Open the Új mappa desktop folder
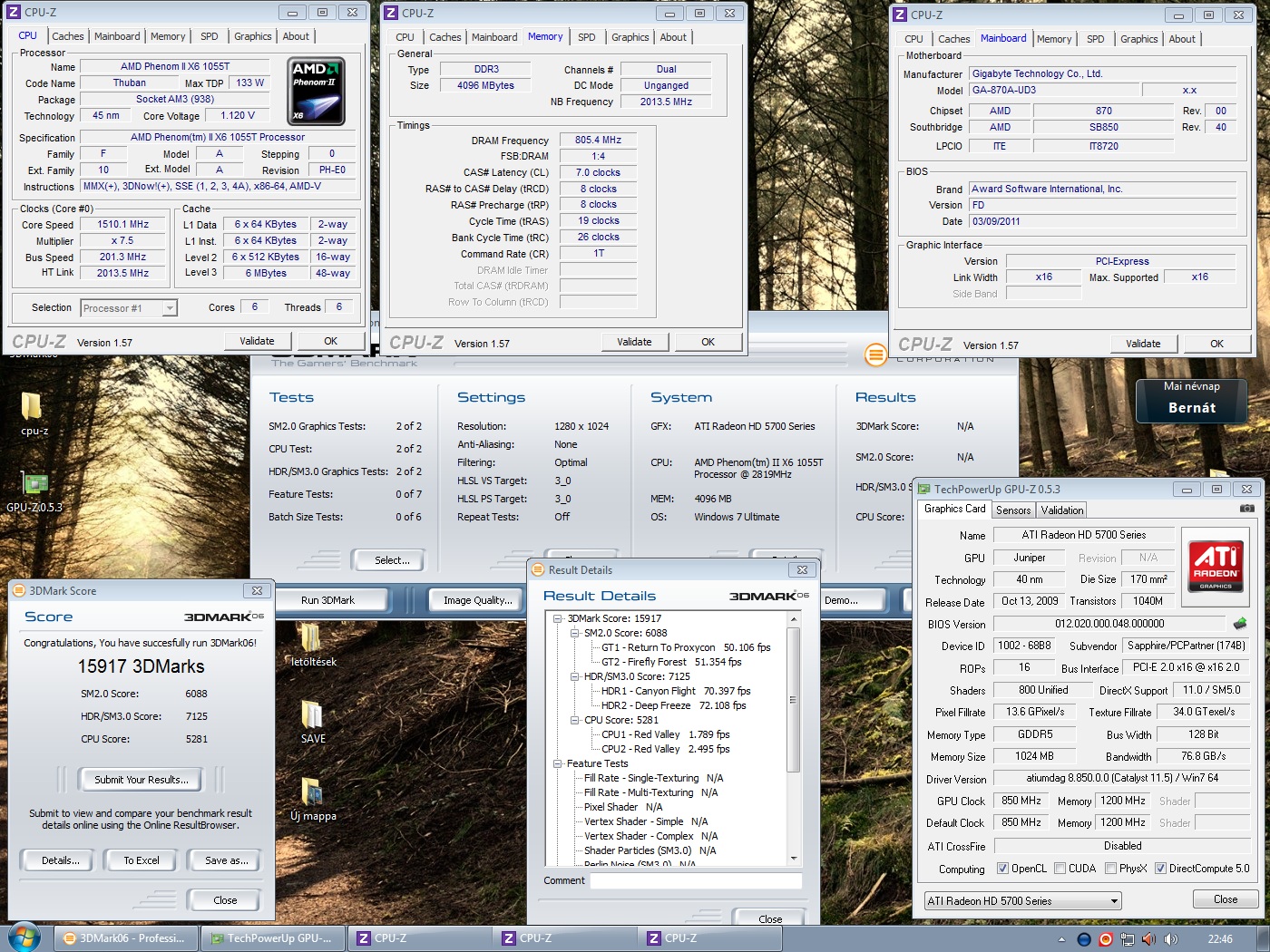 pos(313,799)
